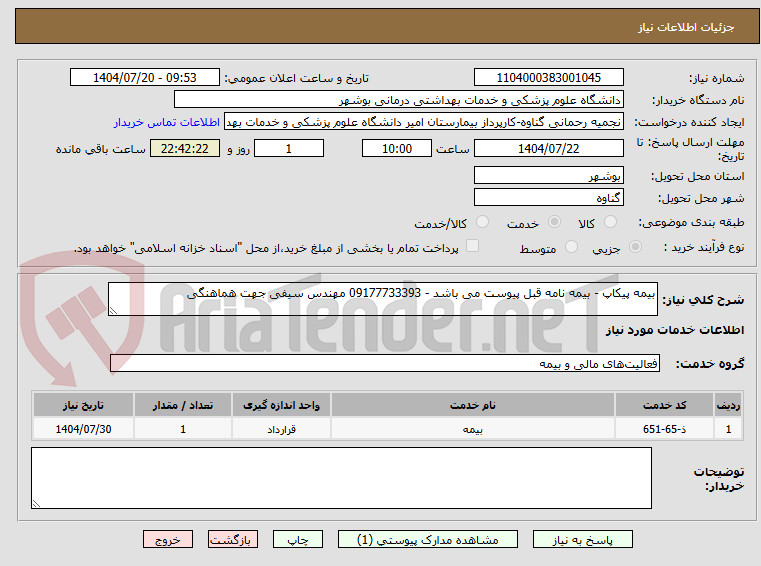Click the resize handle of description text area
The width and height of the screenshot is (761, 566).
point(113,311)
